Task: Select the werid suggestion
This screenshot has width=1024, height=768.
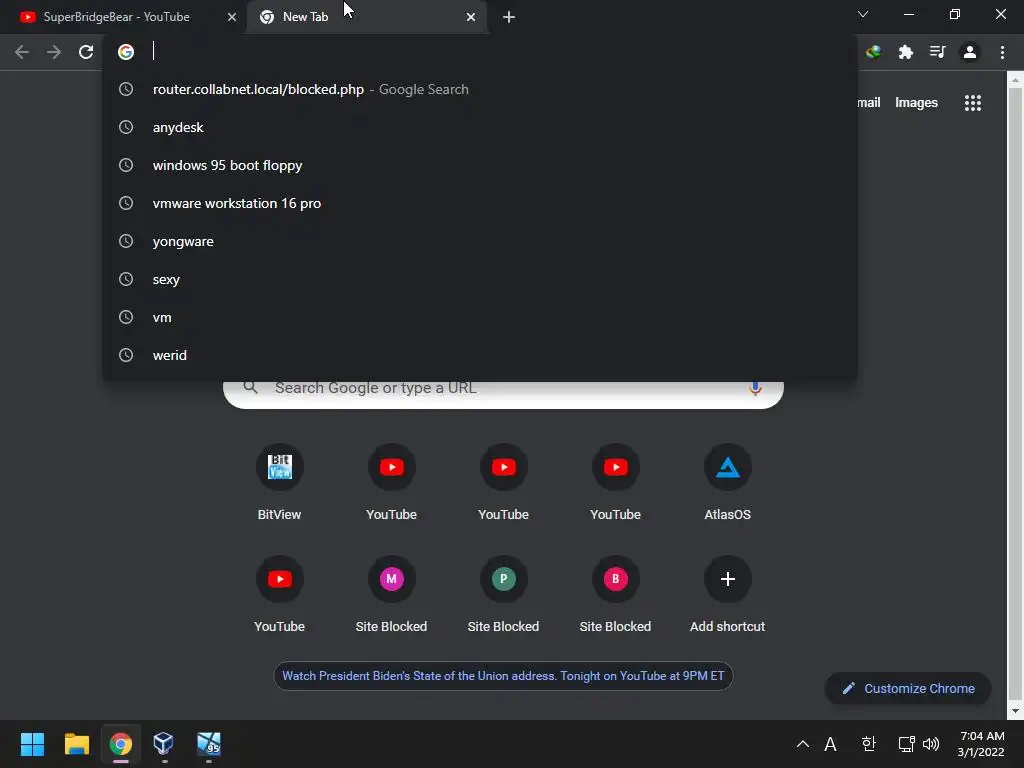Action: pyautogui.click(x=479, y=355)
